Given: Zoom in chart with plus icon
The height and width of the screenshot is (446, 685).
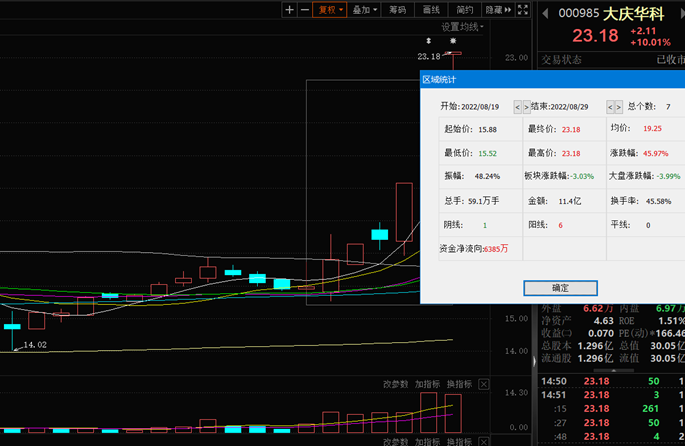Looking at the screenshot, I should tap(289, 10).
